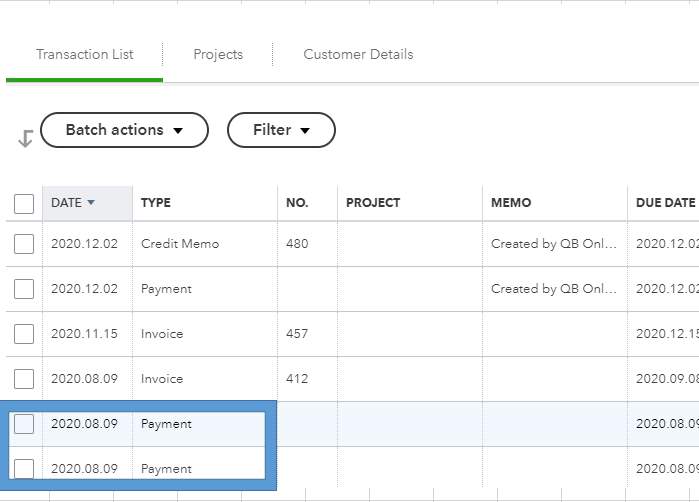This screenshot has width=699, height=502.
Task: Click the DATE sort arrow icon
Action: [92, 203]
